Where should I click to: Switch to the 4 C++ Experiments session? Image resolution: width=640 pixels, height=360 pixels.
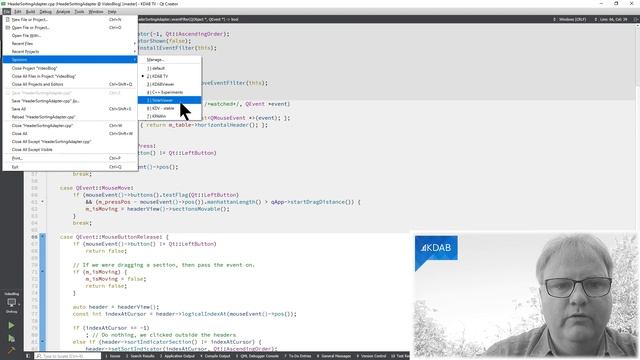[169, 92]
